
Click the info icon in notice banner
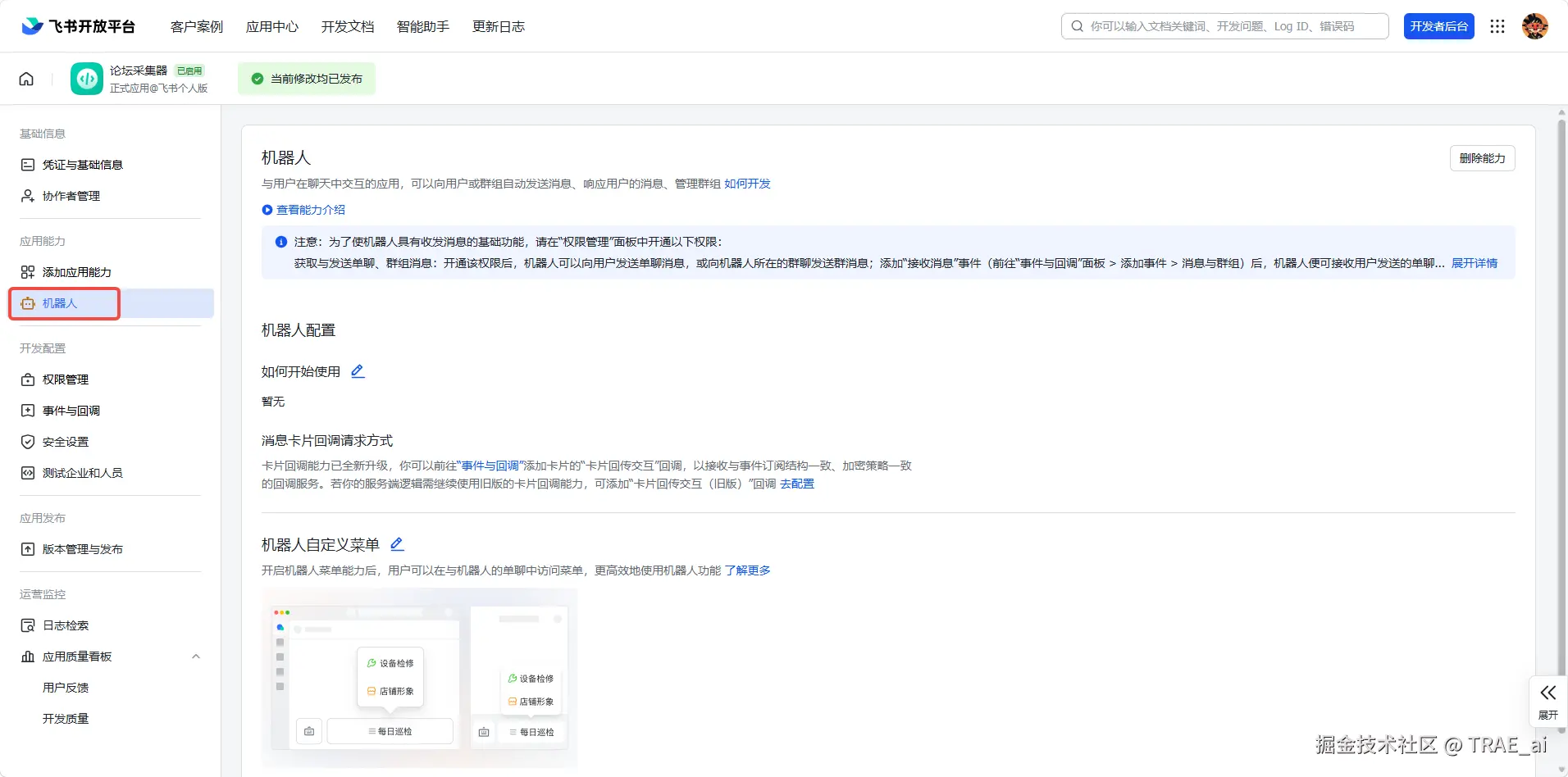coord(281,242)
